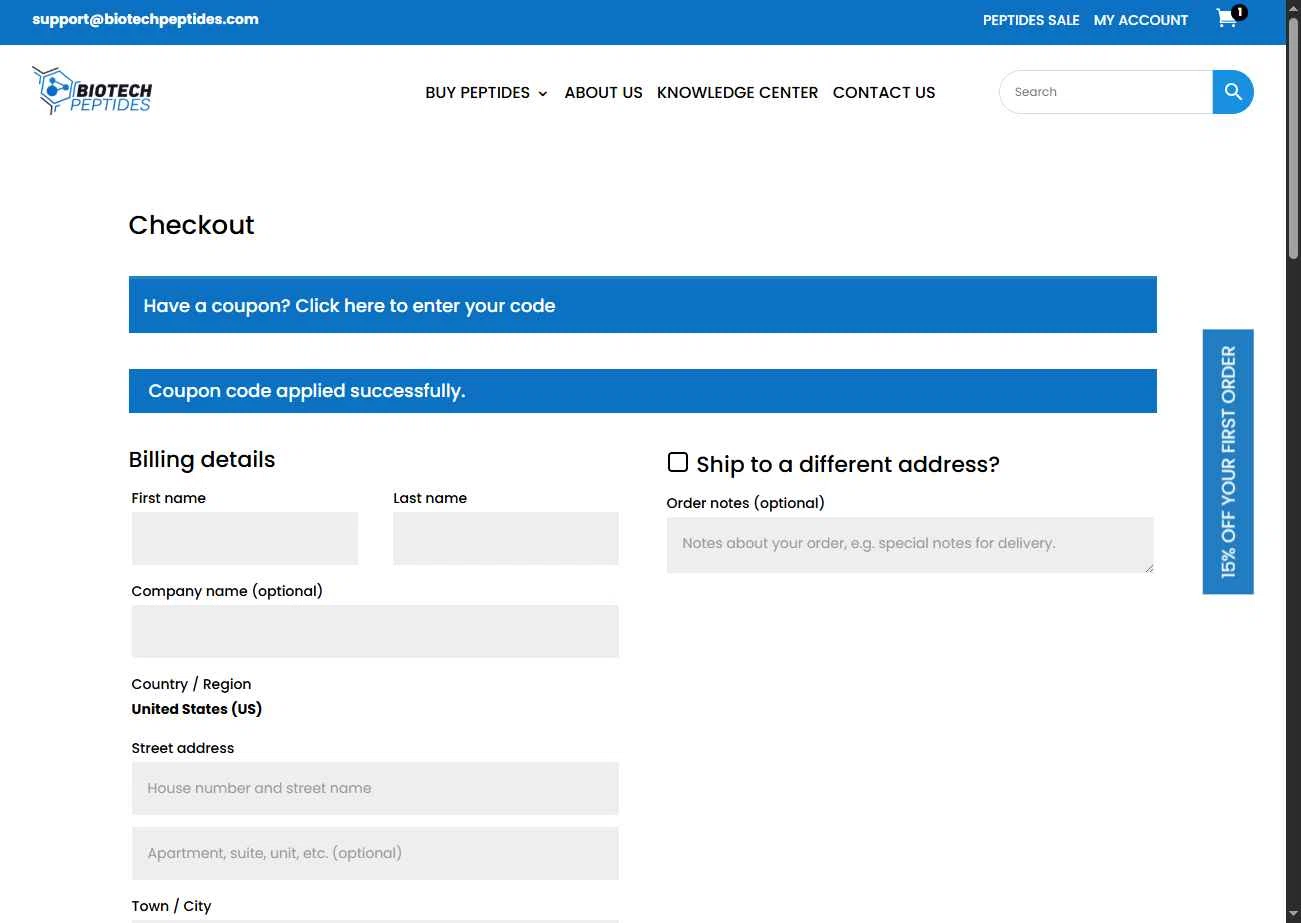Click the House number and street name field
This screenshot has height=923, width=1301.
[375, 789]
